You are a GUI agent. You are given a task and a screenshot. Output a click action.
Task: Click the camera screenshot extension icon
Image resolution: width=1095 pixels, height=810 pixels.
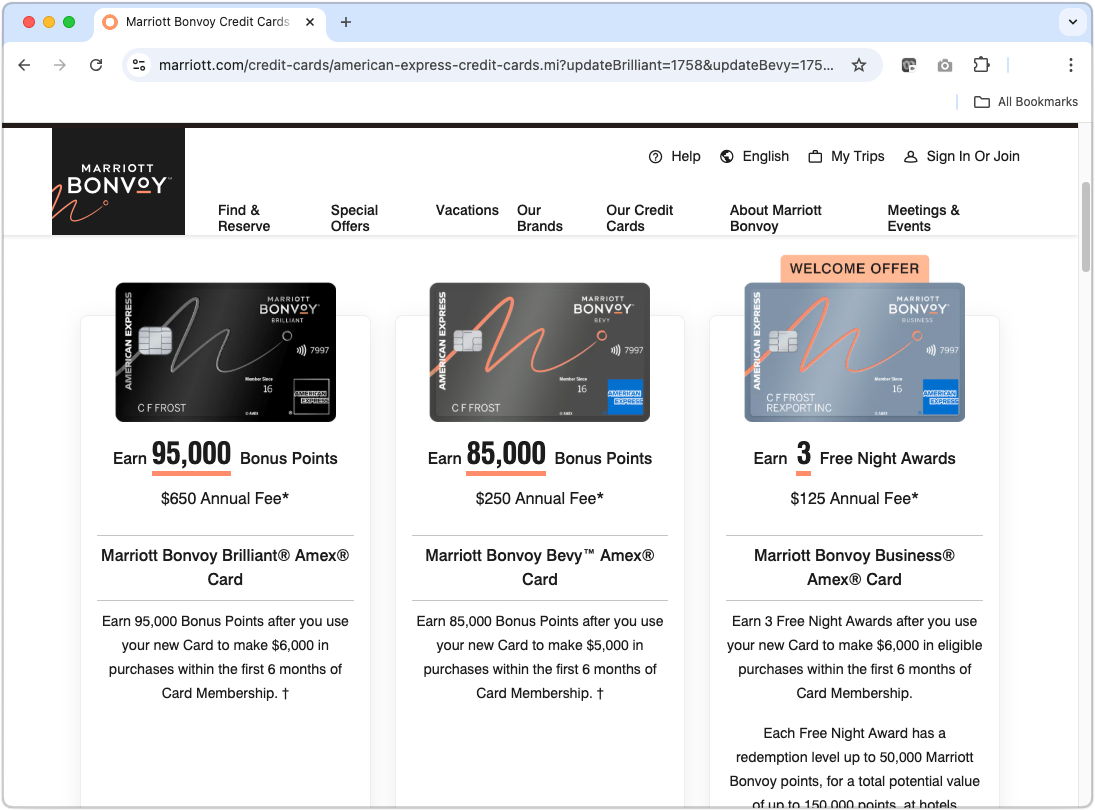945,65
